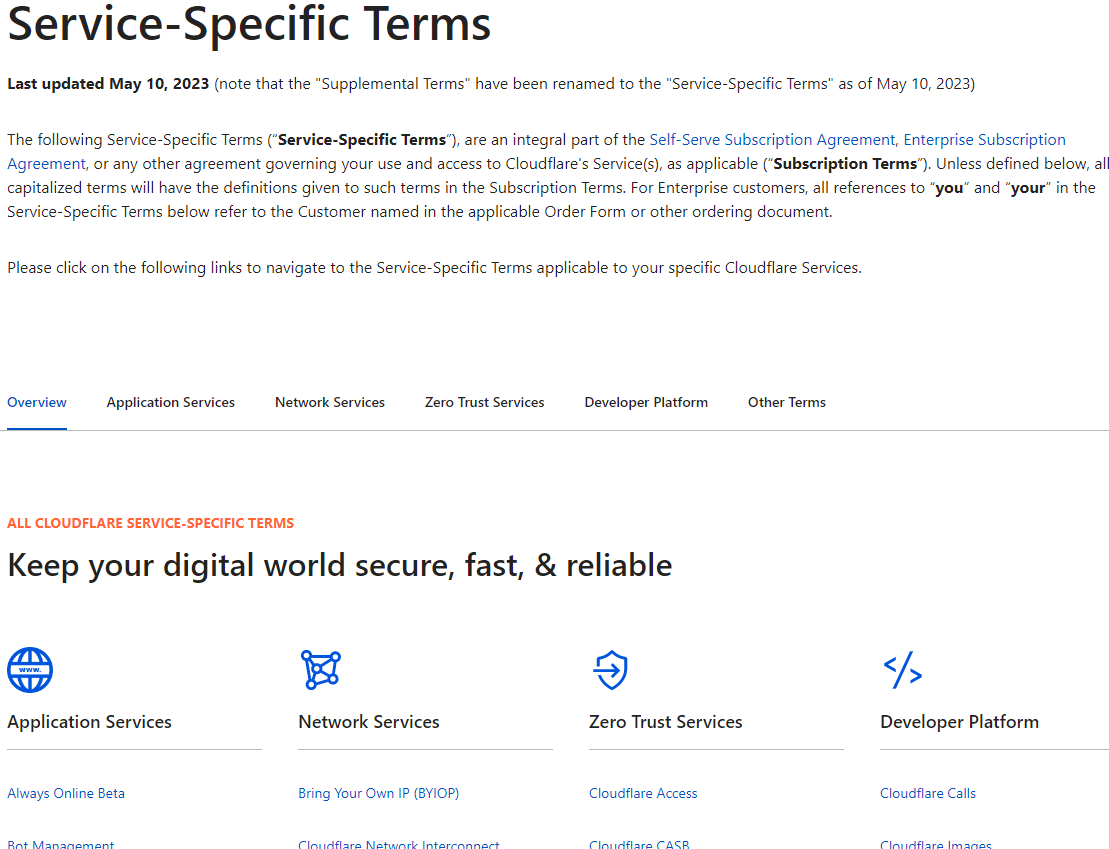Click the Bring Your Own IP (BYIOP) link

pyautogui.click(x=379, y=794)
